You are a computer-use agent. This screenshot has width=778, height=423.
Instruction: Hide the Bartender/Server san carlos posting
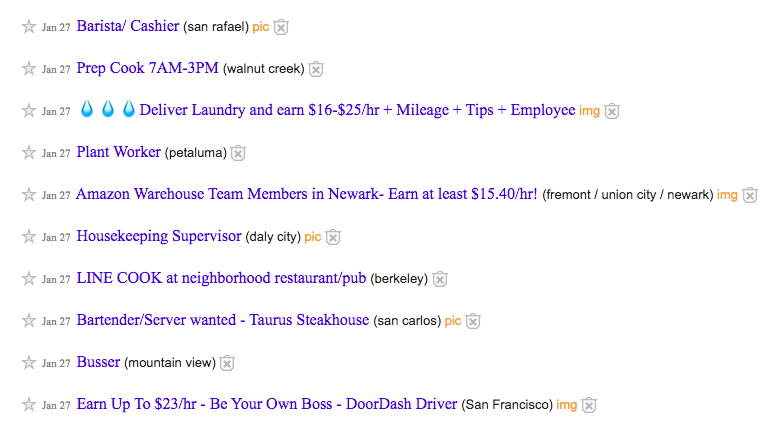click(473, 321)
